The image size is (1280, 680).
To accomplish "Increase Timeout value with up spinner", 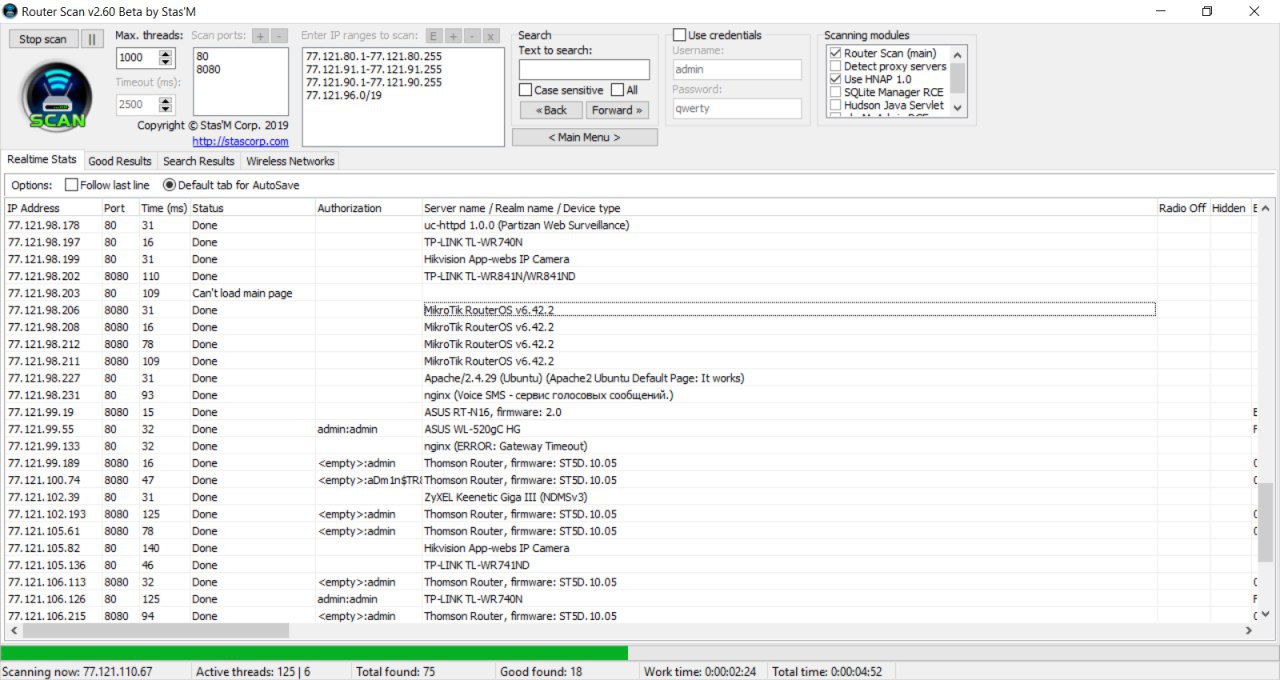I will (x=166, y=100).
